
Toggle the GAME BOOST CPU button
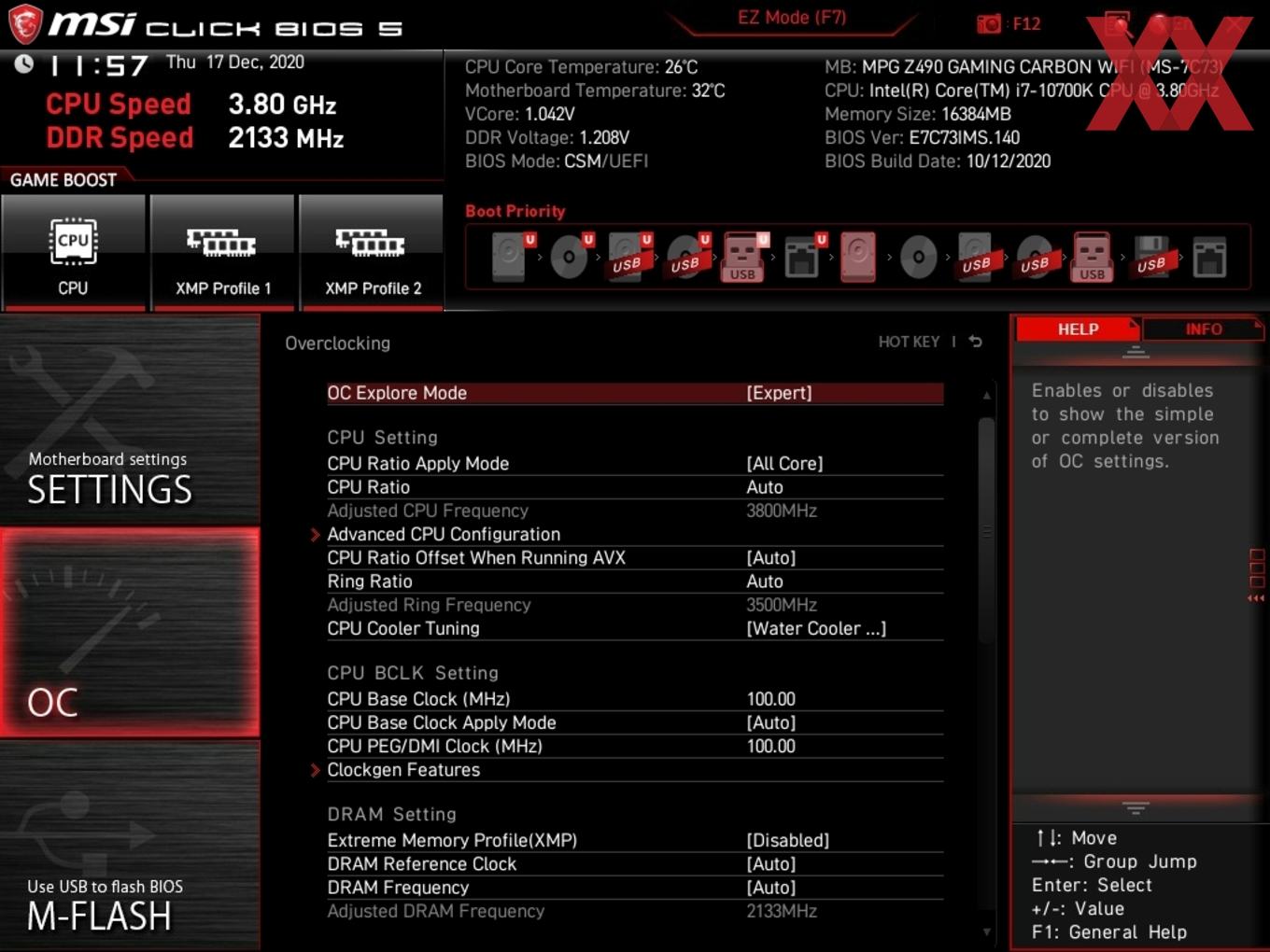pos(74,252)
